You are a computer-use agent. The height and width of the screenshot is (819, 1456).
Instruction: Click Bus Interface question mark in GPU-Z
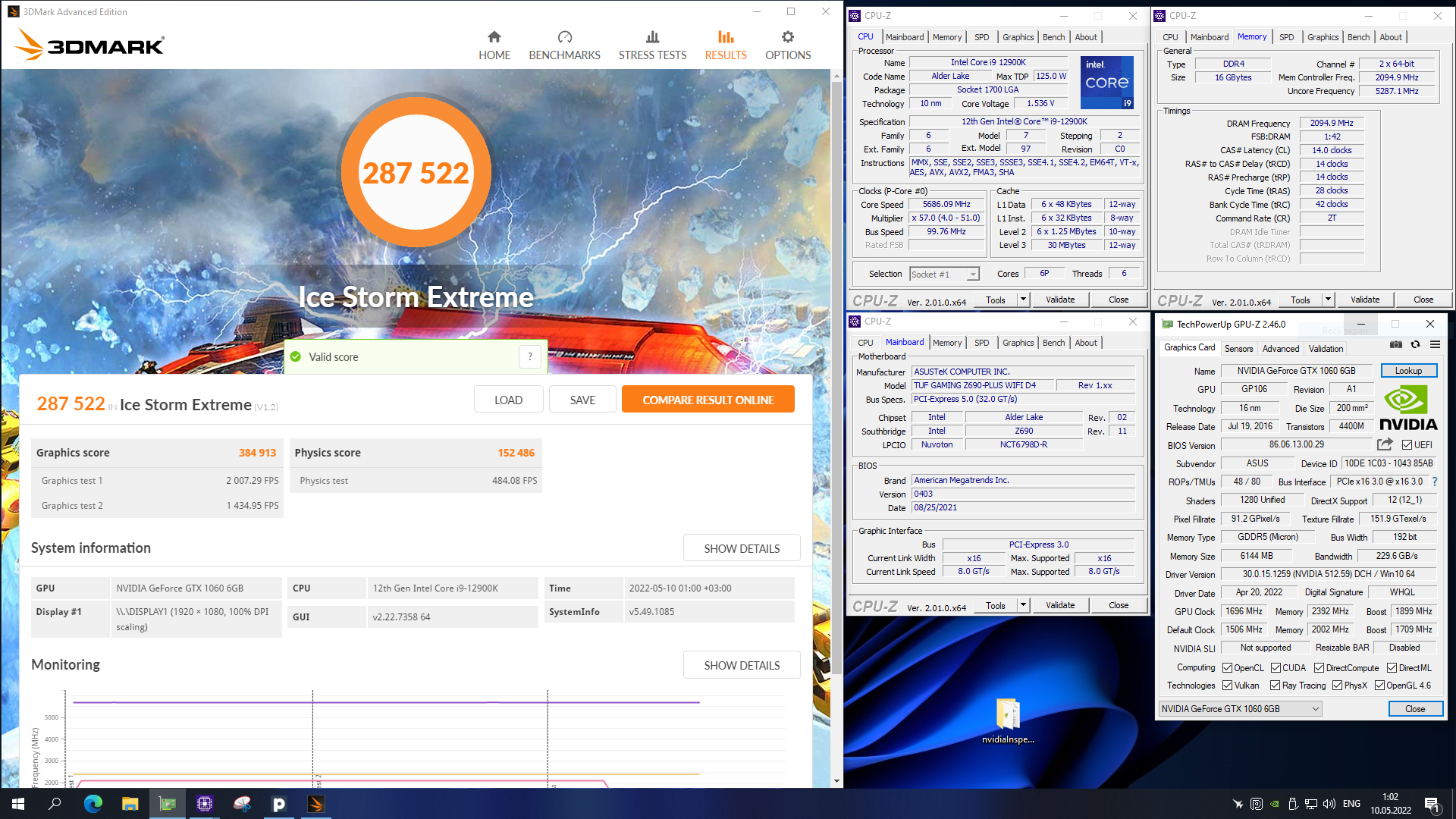tap(1434, 482)
